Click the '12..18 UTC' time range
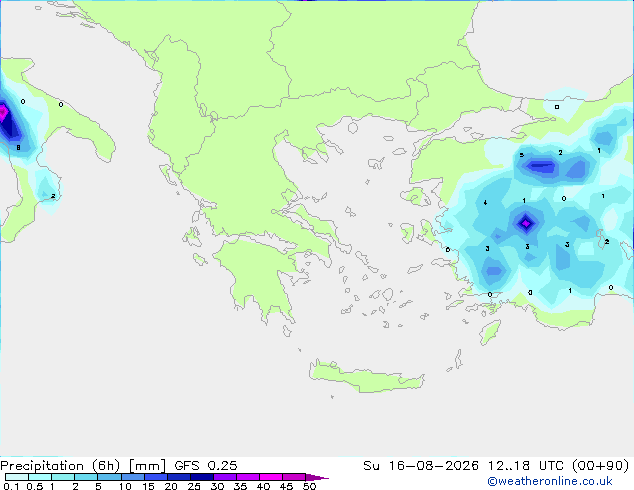The height and width of the screenshot is (490, 634). point(526,466)
